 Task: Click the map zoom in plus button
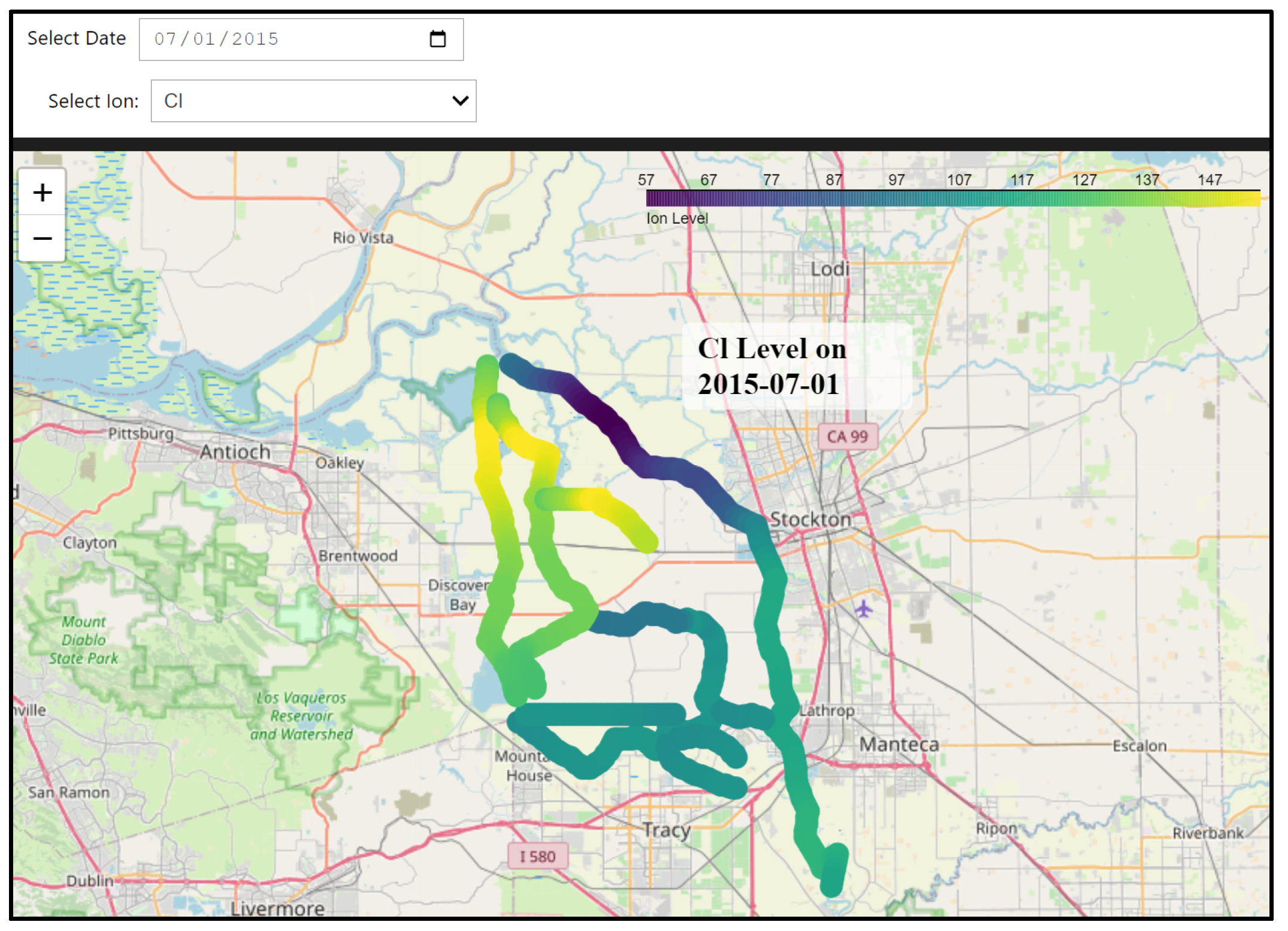pyautogui.click(x=42, y=193)
